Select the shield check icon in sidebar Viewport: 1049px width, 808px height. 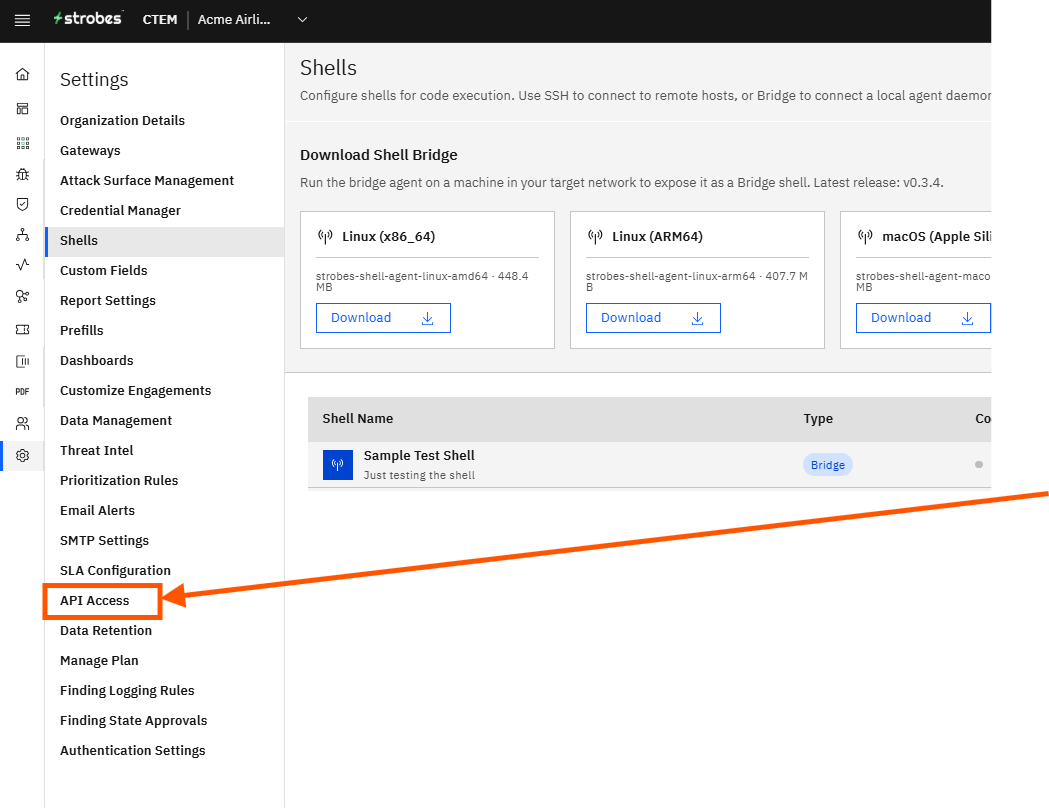pos(22,204)
